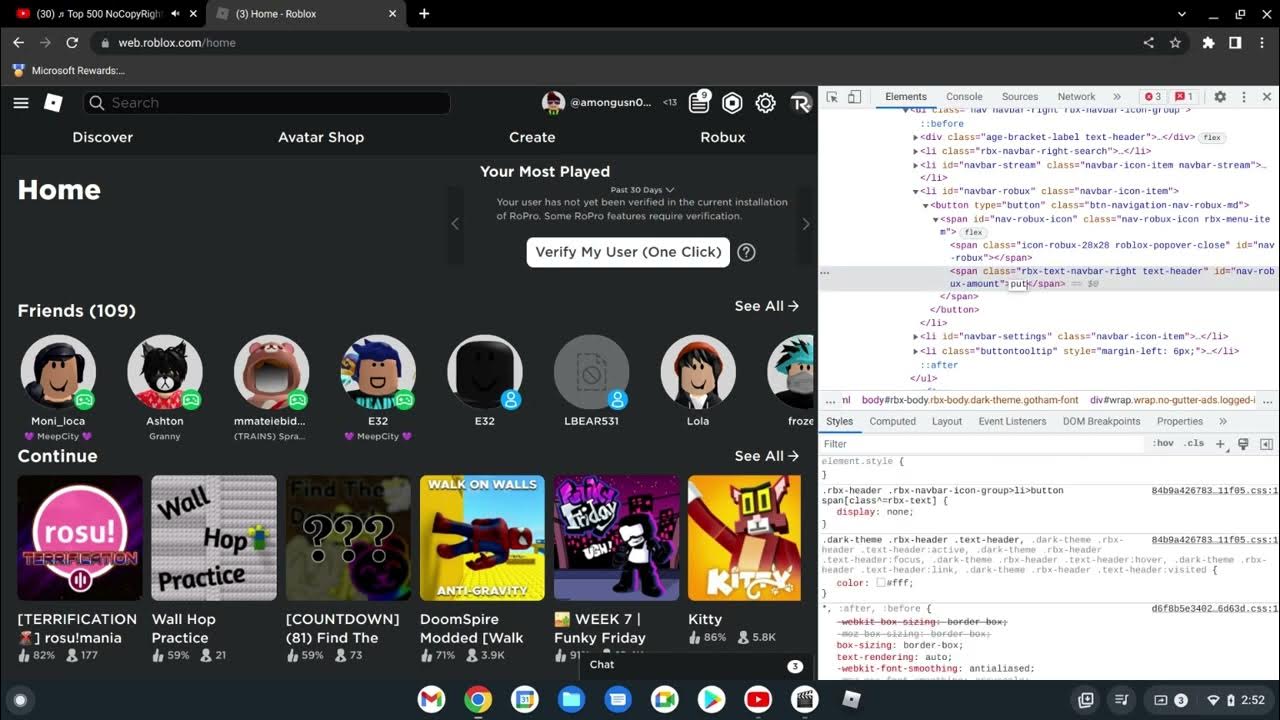Collapse the nav-robux-icon span node
Image resolution: width=1280 pixels, height=720 pixels.
pos(936,219)
